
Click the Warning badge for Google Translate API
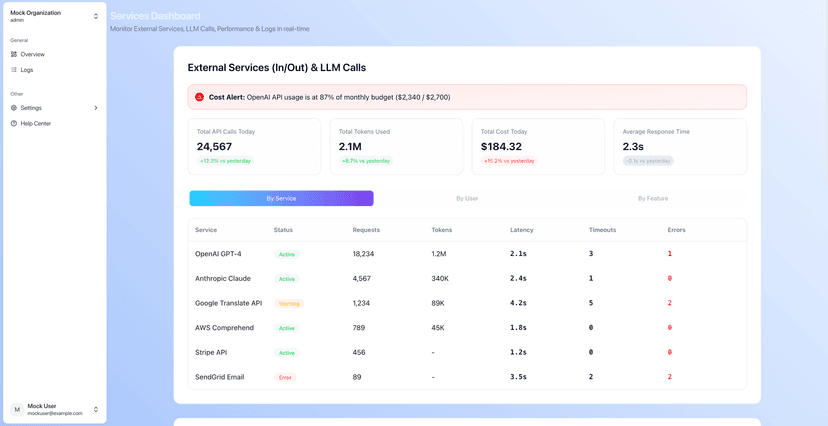[x=288, y=303]
